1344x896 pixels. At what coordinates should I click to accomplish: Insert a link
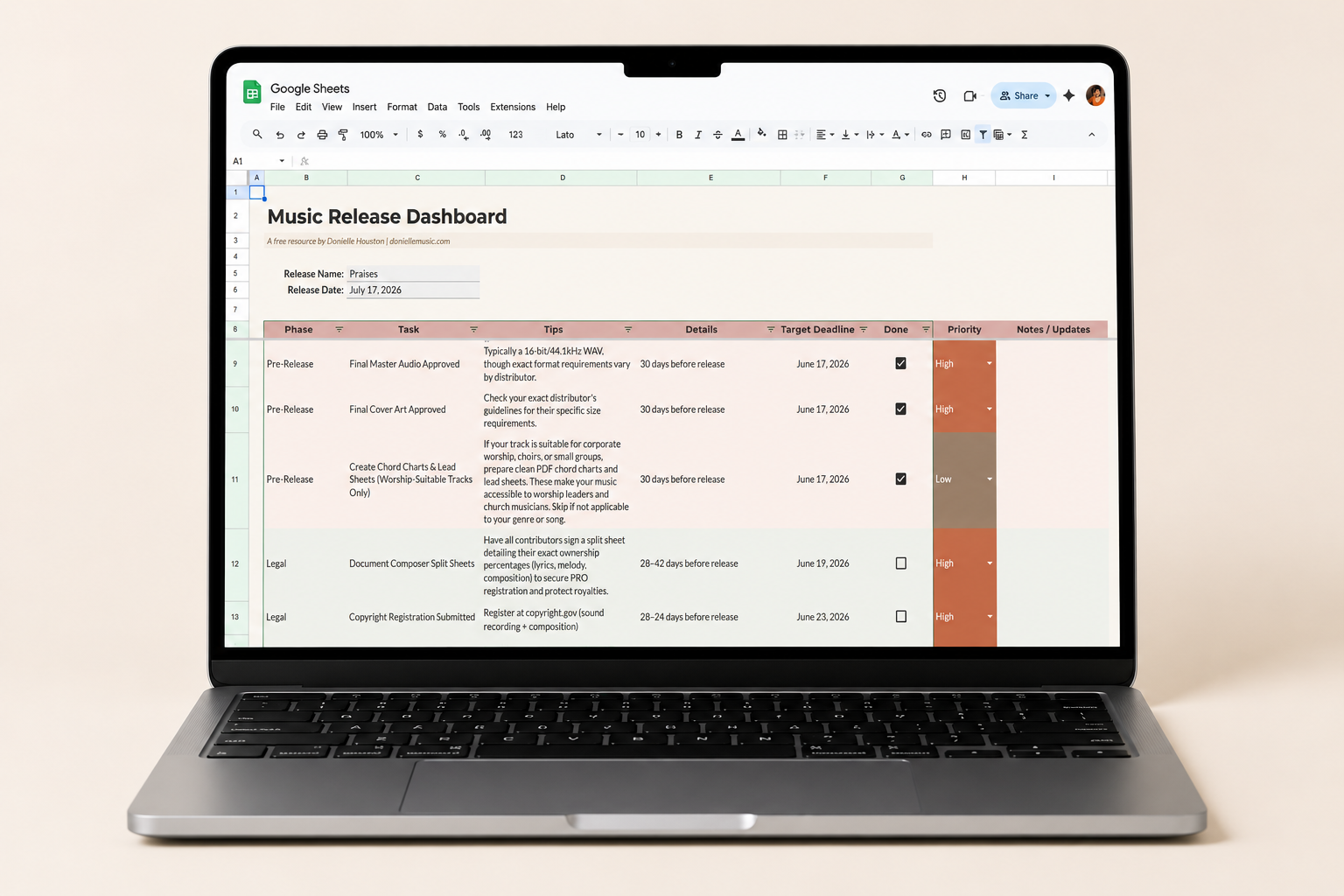[x=927, y=135]
